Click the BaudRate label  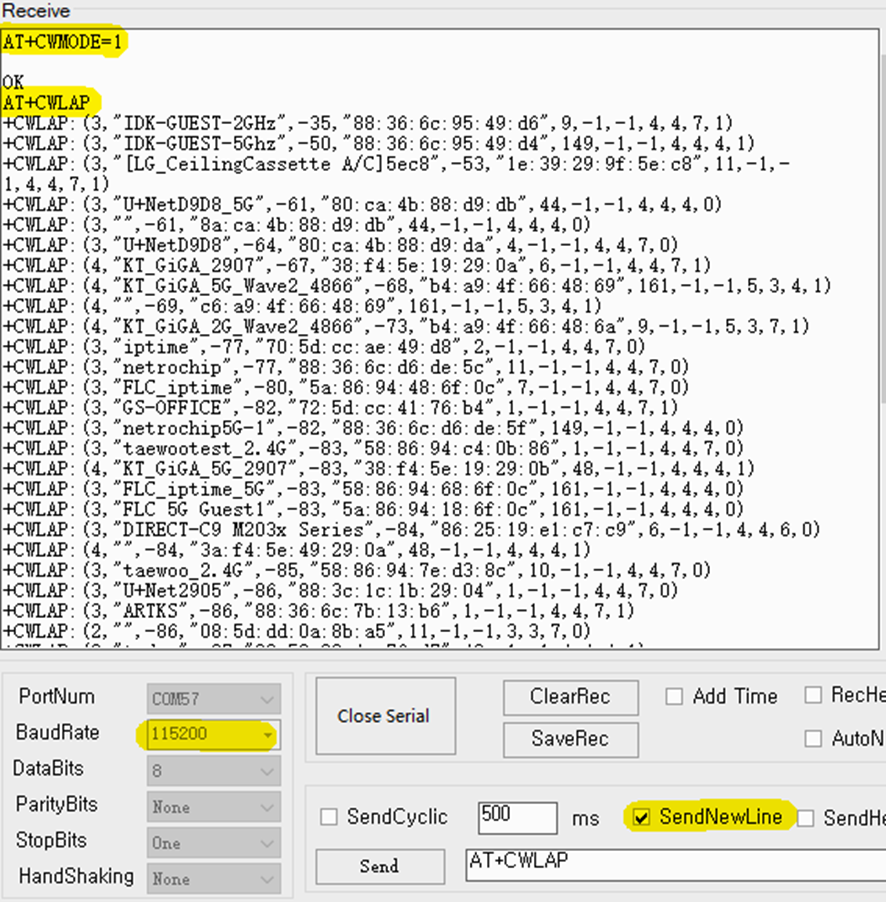coord(58,732)
